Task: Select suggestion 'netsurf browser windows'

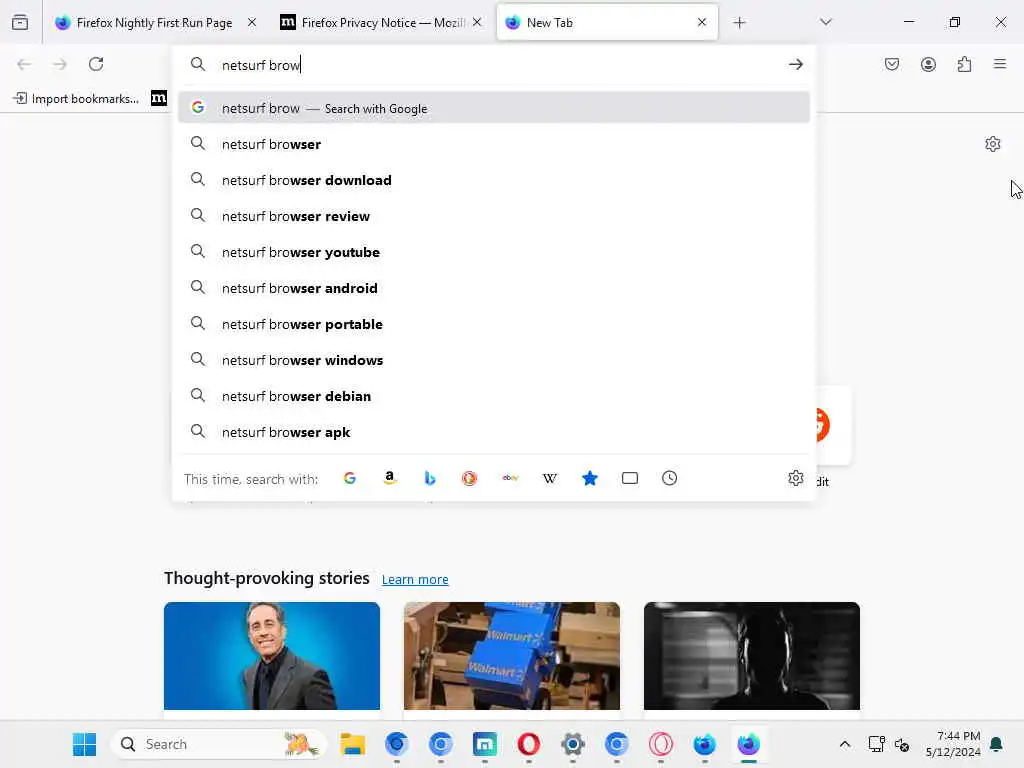Action: pos(494,360)
